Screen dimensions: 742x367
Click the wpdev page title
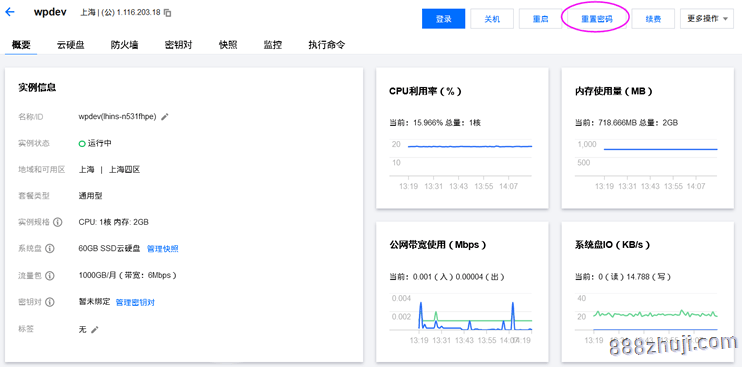point(49,13)
